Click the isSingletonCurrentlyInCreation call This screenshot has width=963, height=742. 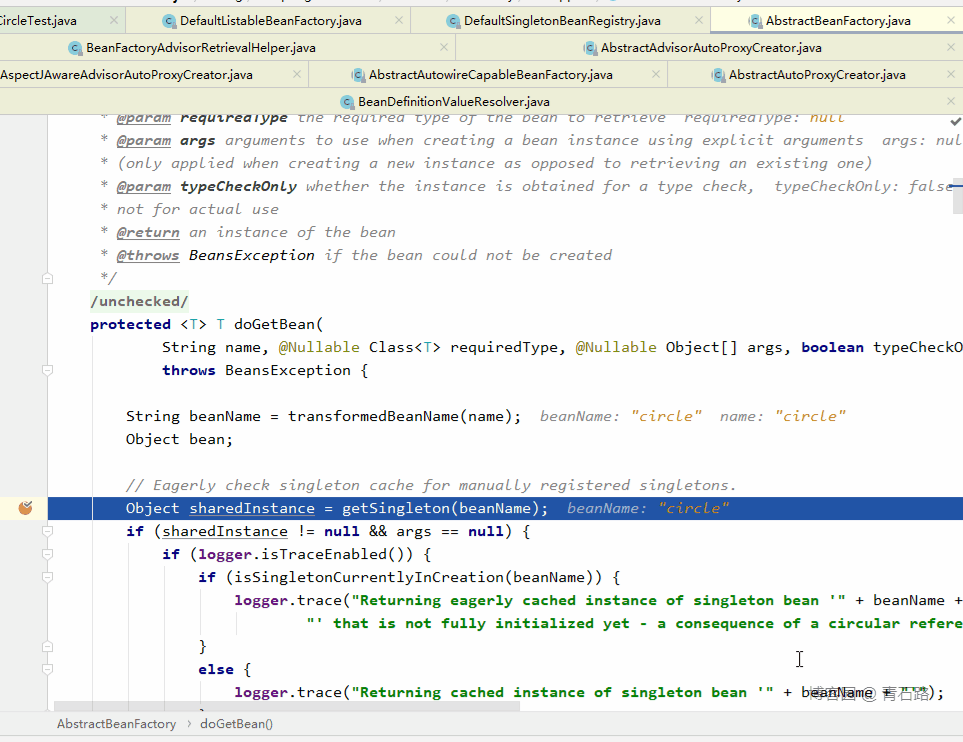click(369, 577)
